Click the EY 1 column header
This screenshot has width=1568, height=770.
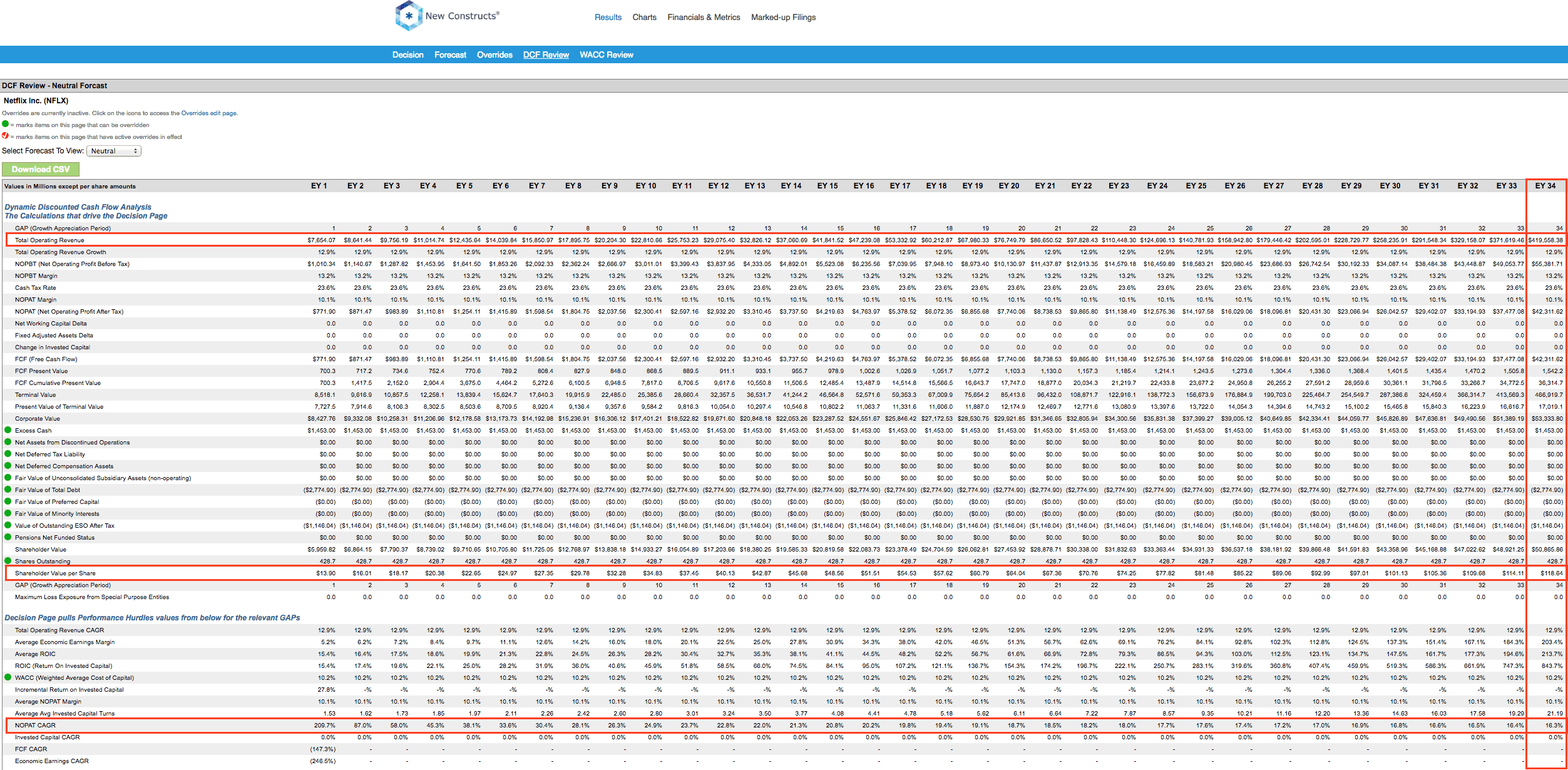coord(319,186)
